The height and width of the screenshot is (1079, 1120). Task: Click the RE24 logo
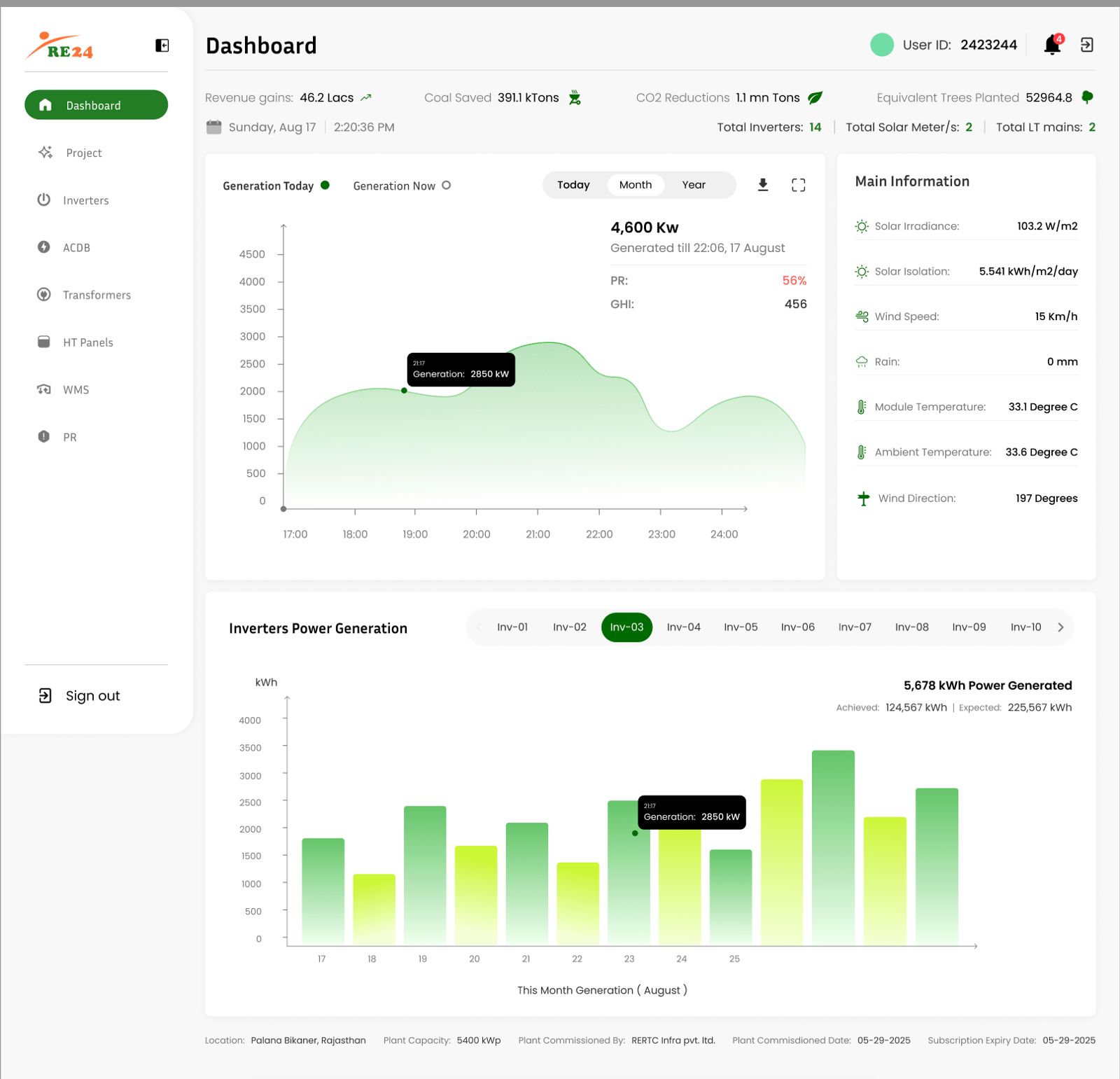coord(60,47)
